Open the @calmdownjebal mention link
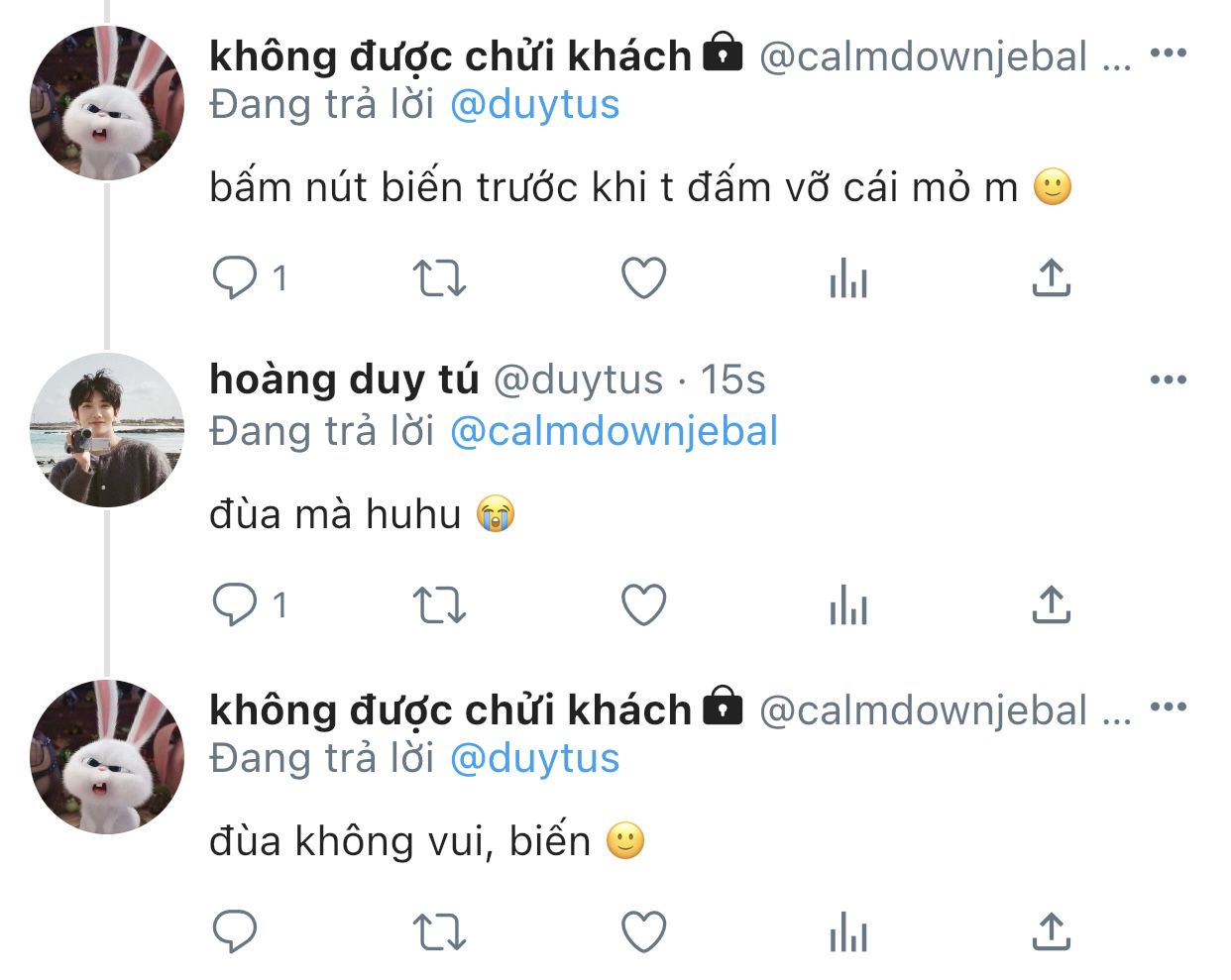The width and height of the screenshot is (1231, 980). click(x=615, y=431)
